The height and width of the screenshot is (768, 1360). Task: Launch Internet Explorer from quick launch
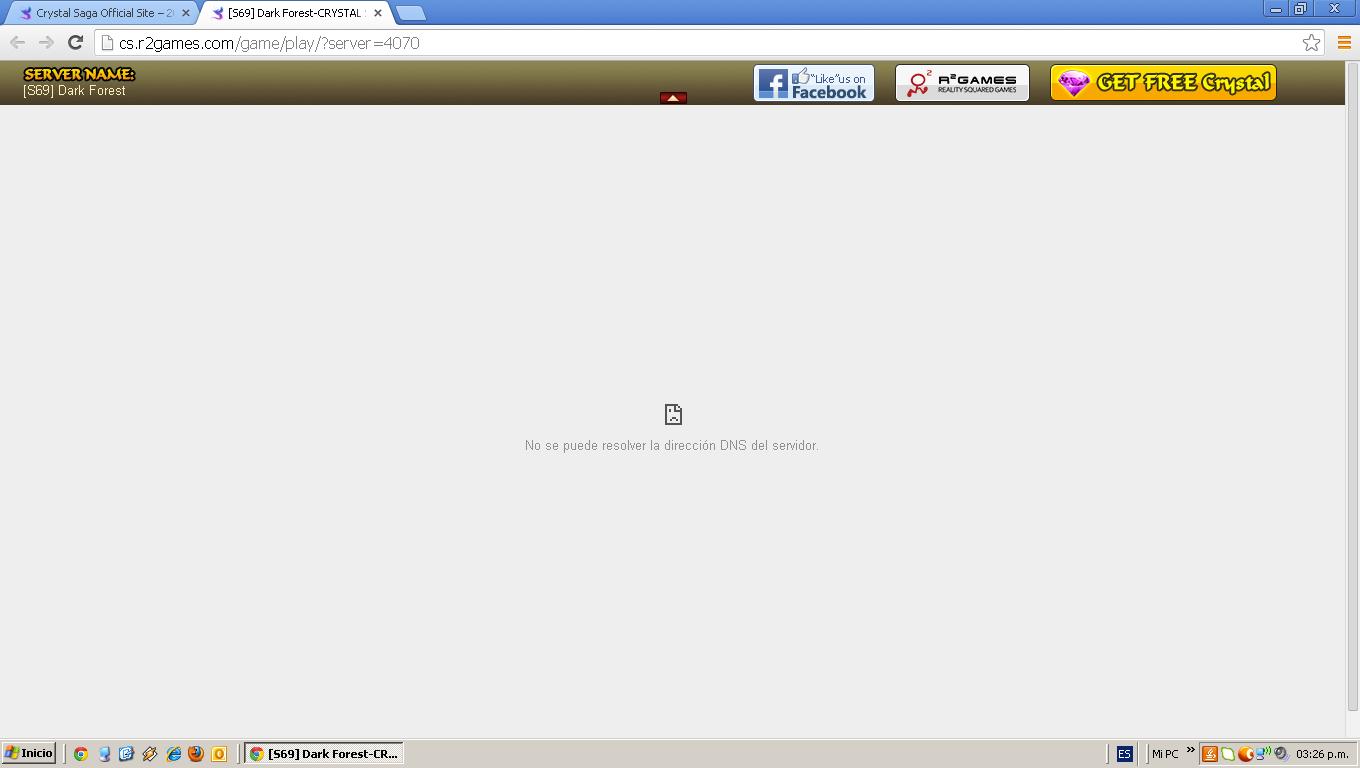click(x=173, y=754)
